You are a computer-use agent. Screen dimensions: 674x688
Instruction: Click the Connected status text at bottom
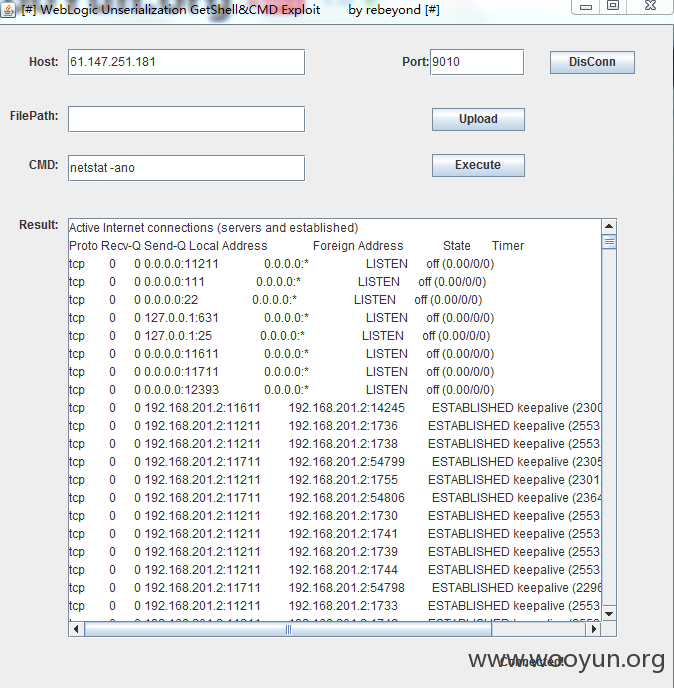coord(531,661)
